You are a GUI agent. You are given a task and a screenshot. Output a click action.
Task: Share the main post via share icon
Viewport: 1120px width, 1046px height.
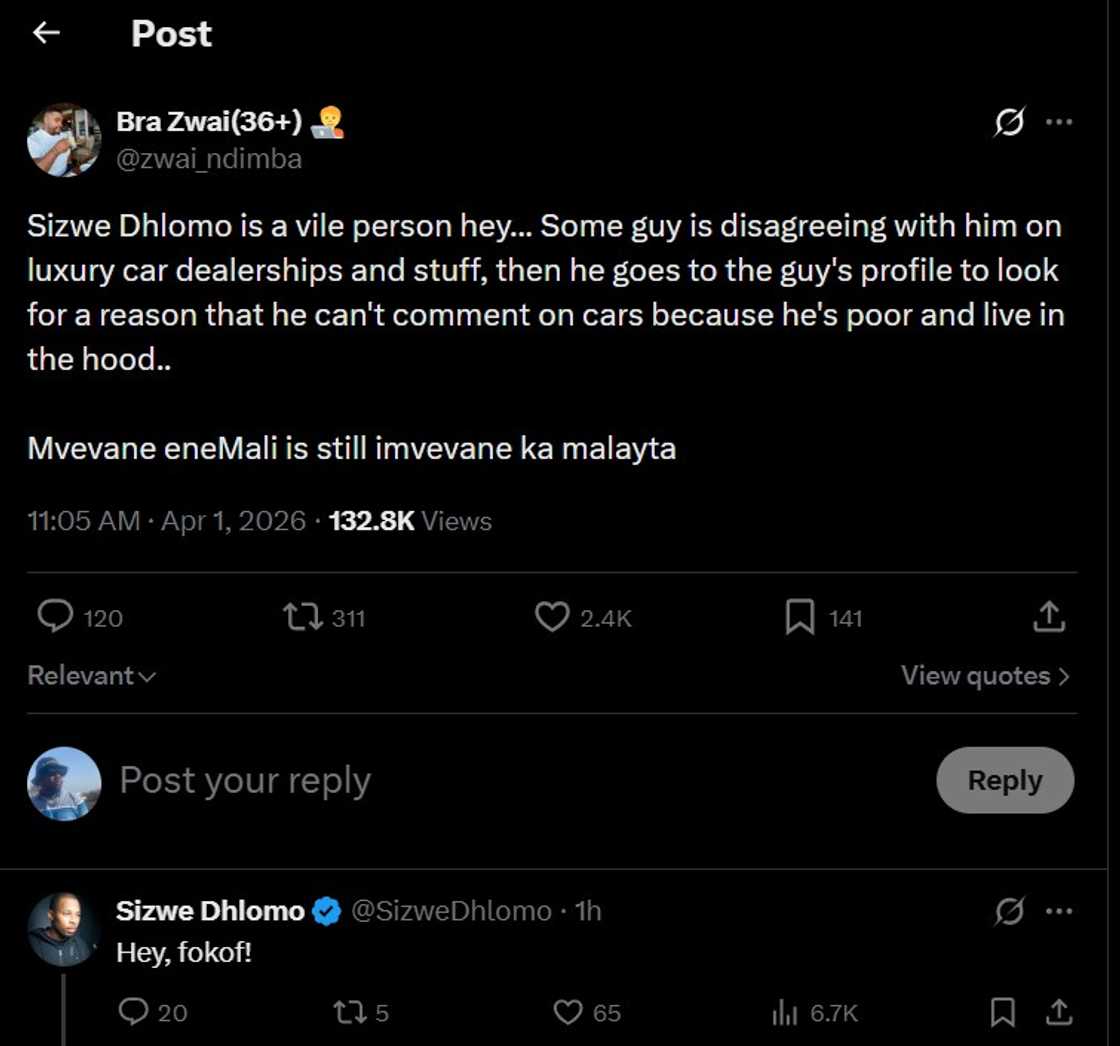point(1048,617)
